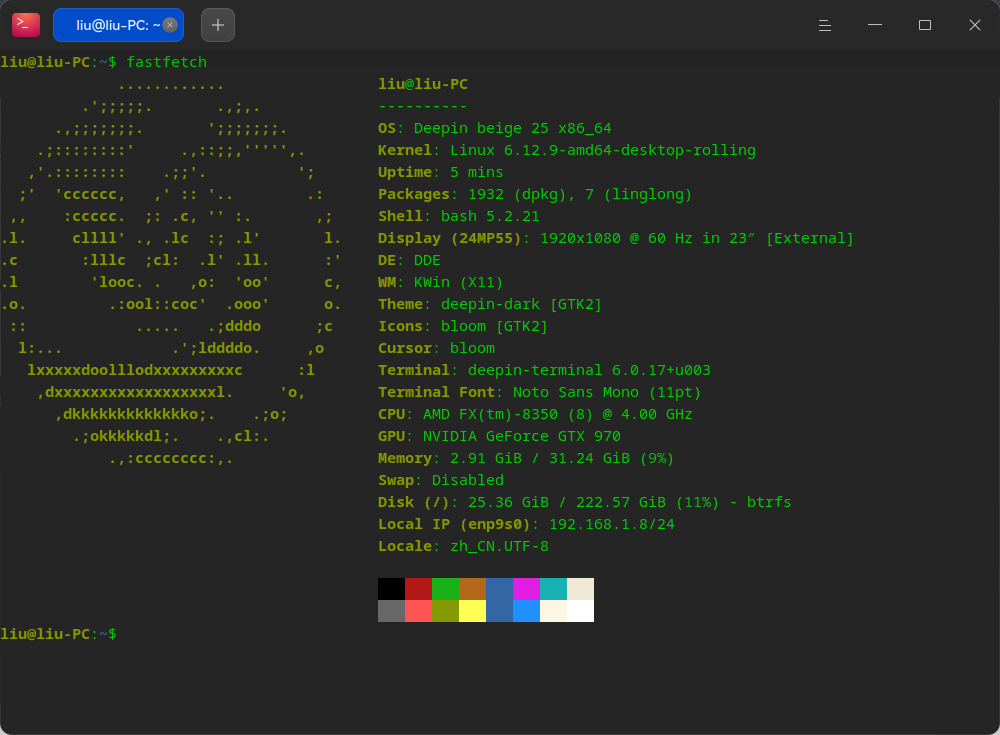Click the 'Locale: zh_CN.UTF-8' line
Viewport: 1000px width, 735px height.
463,546
